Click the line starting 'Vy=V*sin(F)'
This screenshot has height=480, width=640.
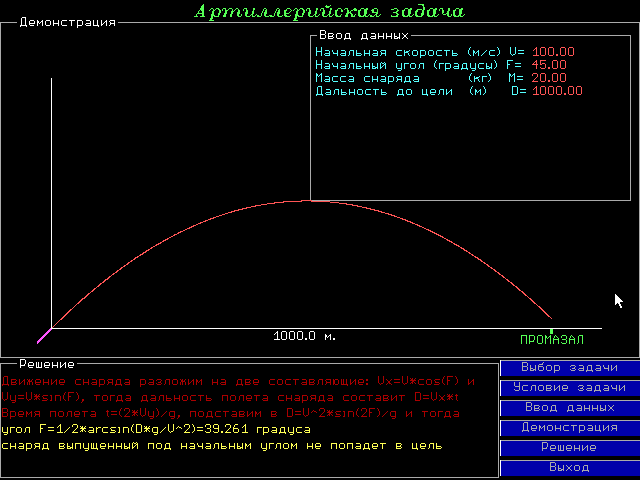pos(230,398)
